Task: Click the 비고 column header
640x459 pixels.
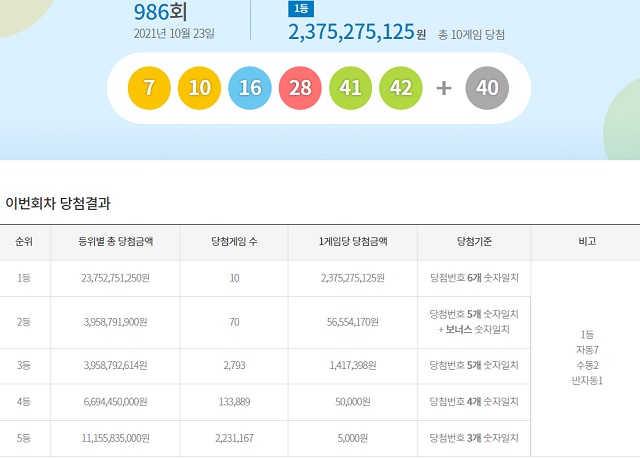Action: pyautogui.click(x=587, y=242)
